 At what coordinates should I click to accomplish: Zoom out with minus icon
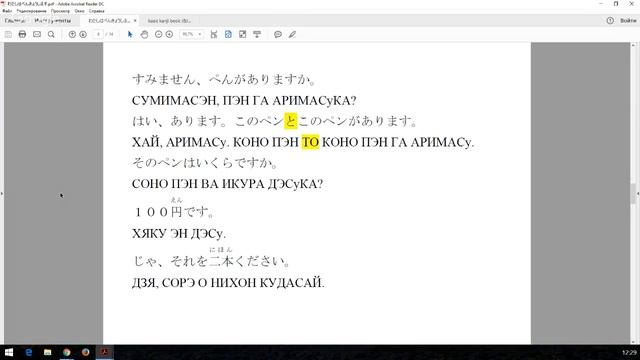(158, 34)
